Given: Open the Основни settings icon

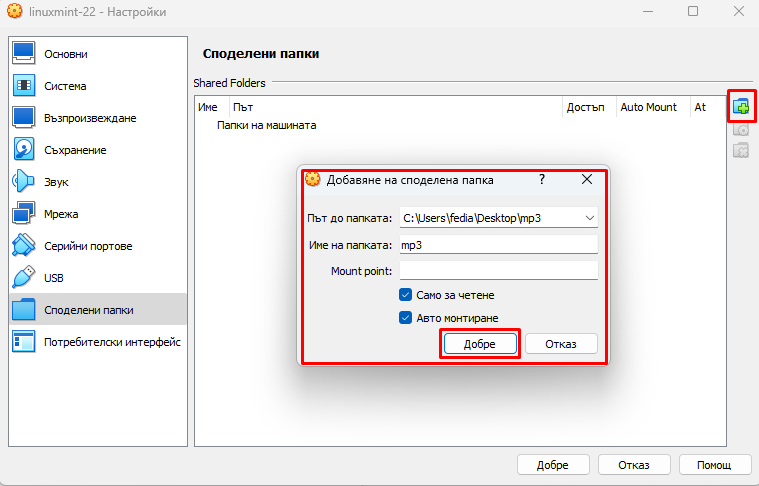Looking at the screenshot, I should pos(24,54).
